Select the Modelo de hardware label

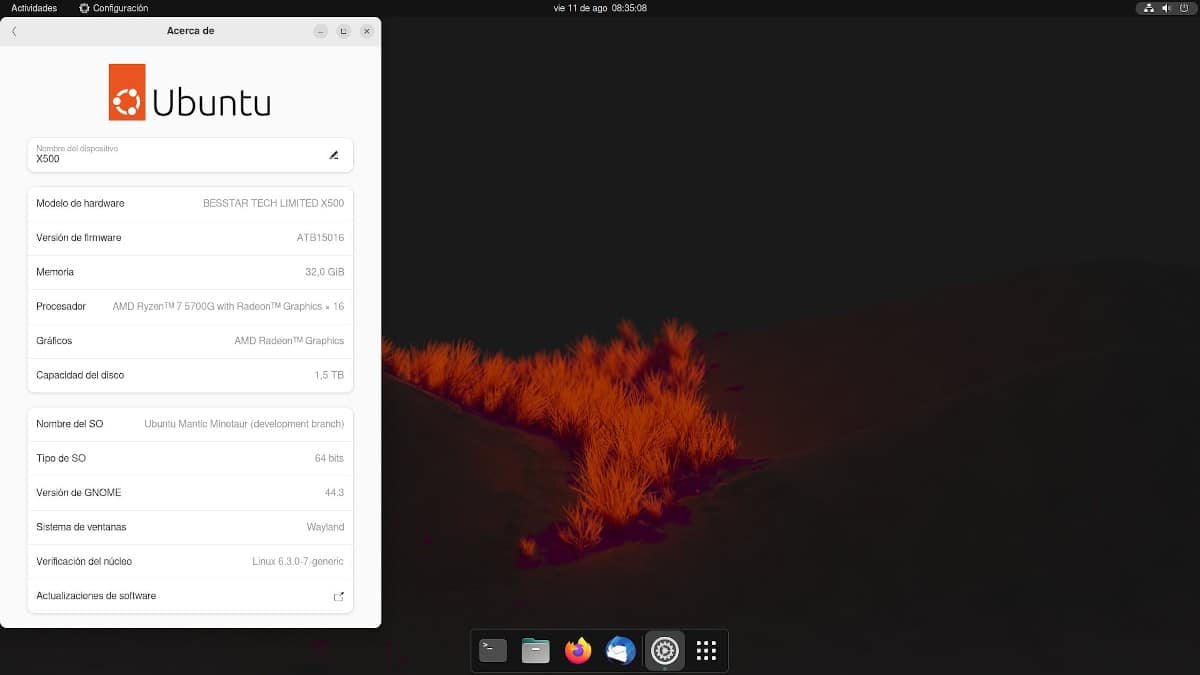pyautogui.click(x=80, y=203)
